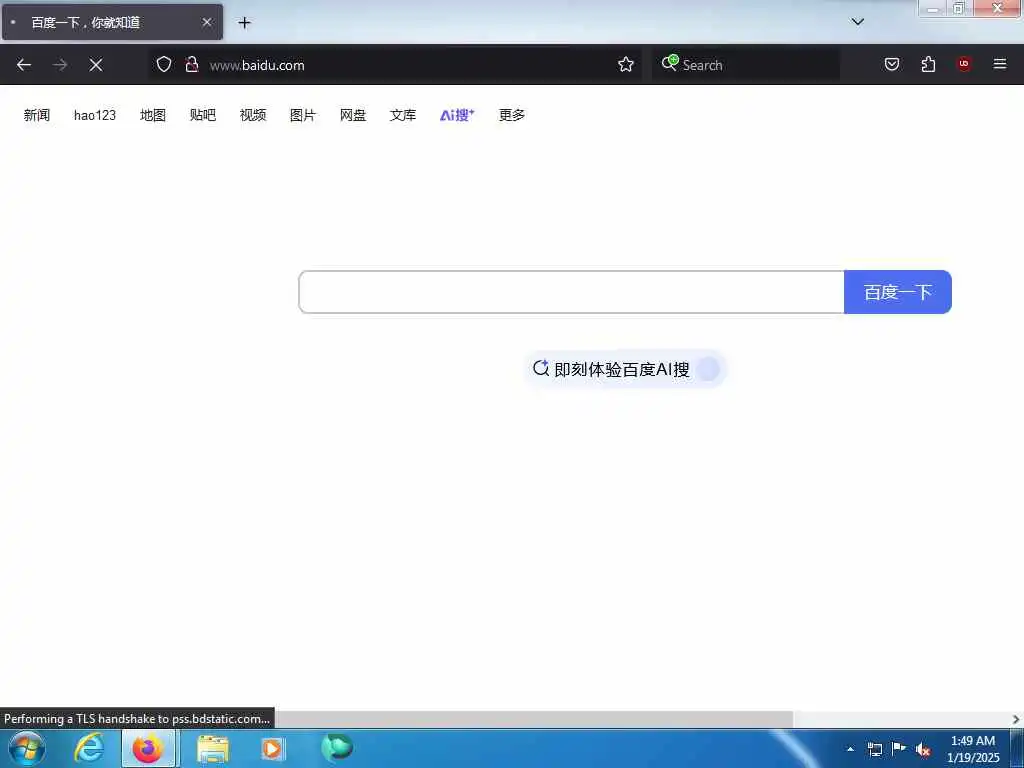Open the tracking protection shield icon

point(164,65)
